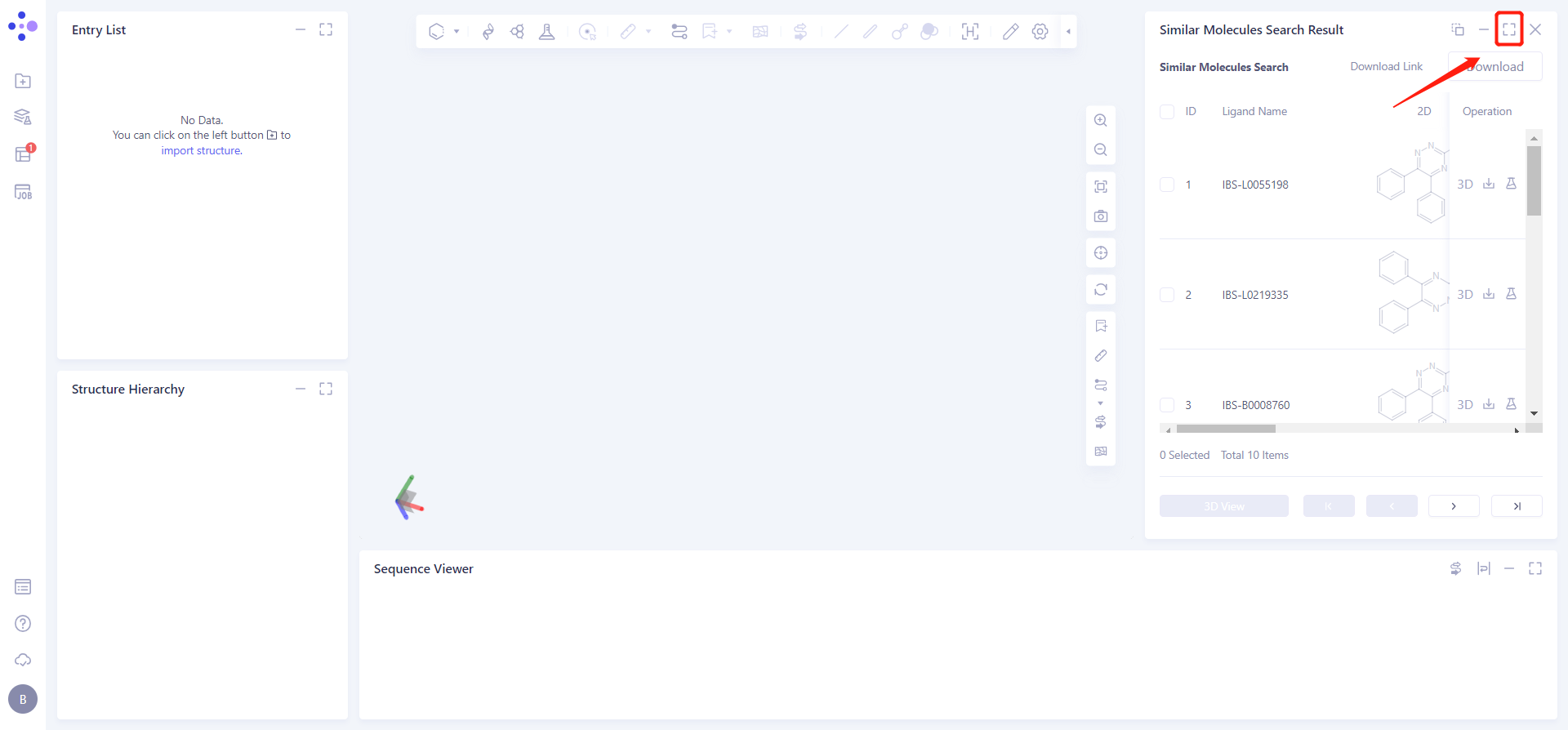Click the import file icon in left sidebar
This screenshot has height=730, width=1568.
pos(23,81)
